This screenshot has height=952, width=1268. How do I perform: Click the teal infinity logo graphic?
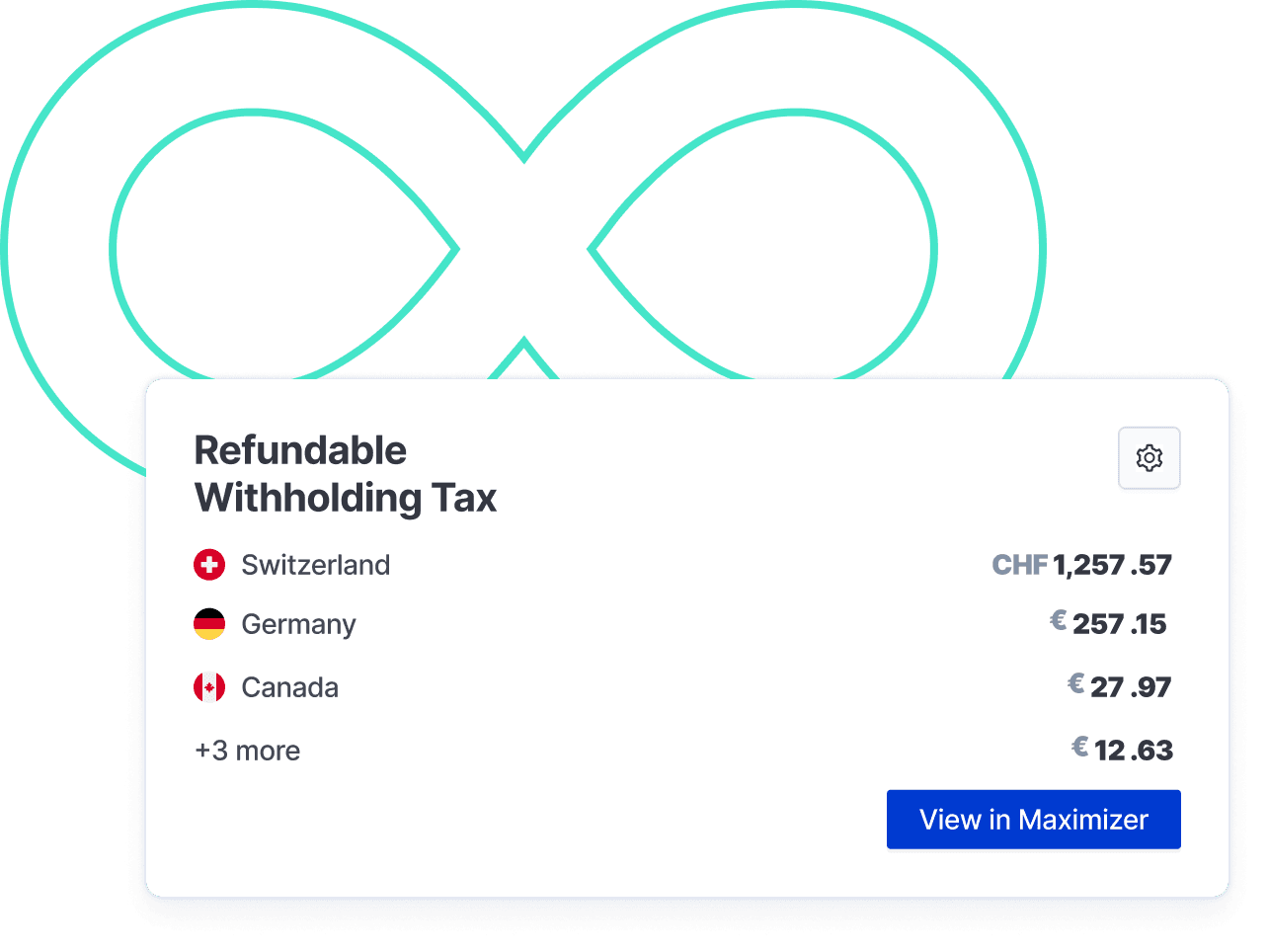click(523, 158)
